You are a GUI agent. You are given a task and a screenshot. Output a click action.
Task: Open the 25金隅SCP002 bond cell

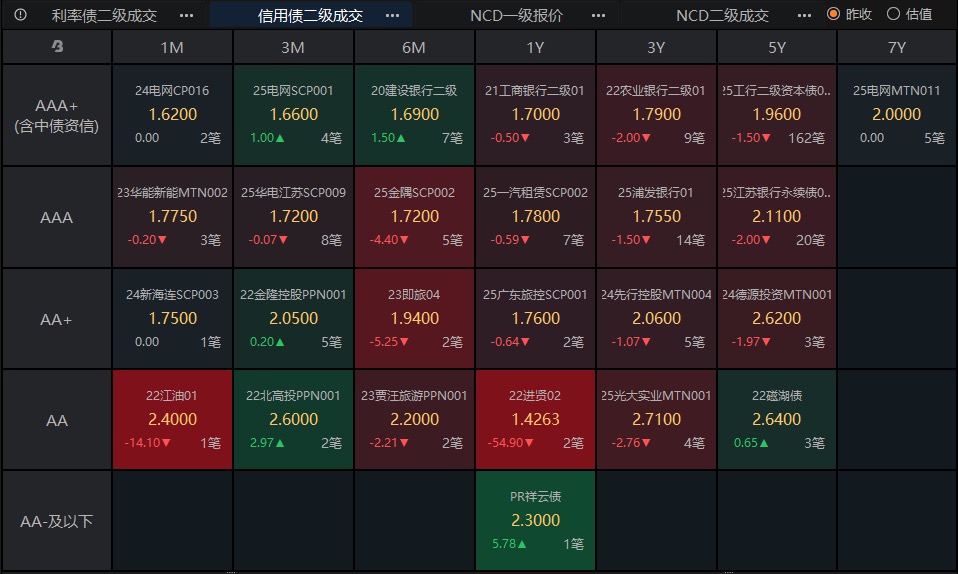pos(414,217)
